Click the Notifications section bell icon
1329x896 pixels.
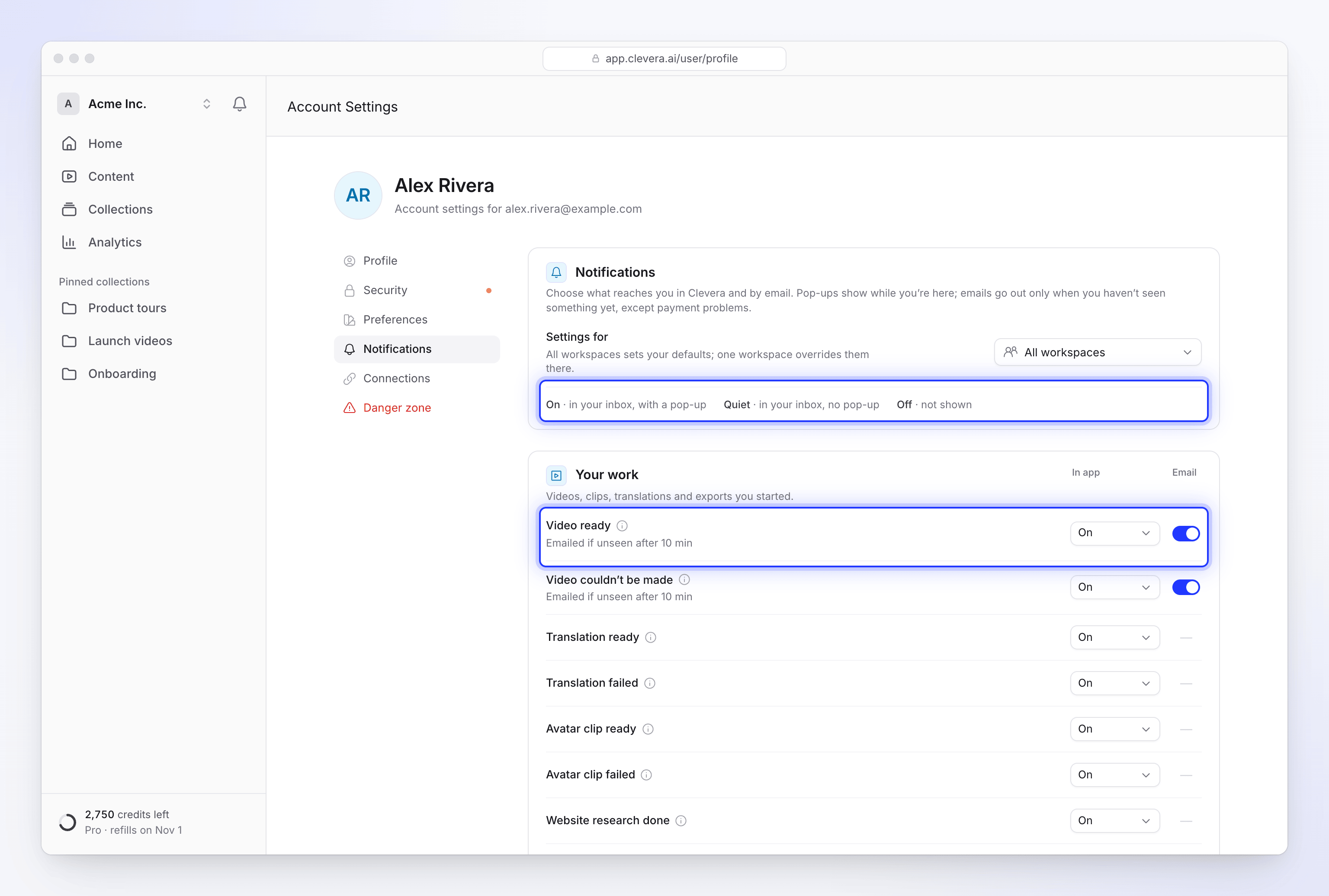tap(556, 272)
